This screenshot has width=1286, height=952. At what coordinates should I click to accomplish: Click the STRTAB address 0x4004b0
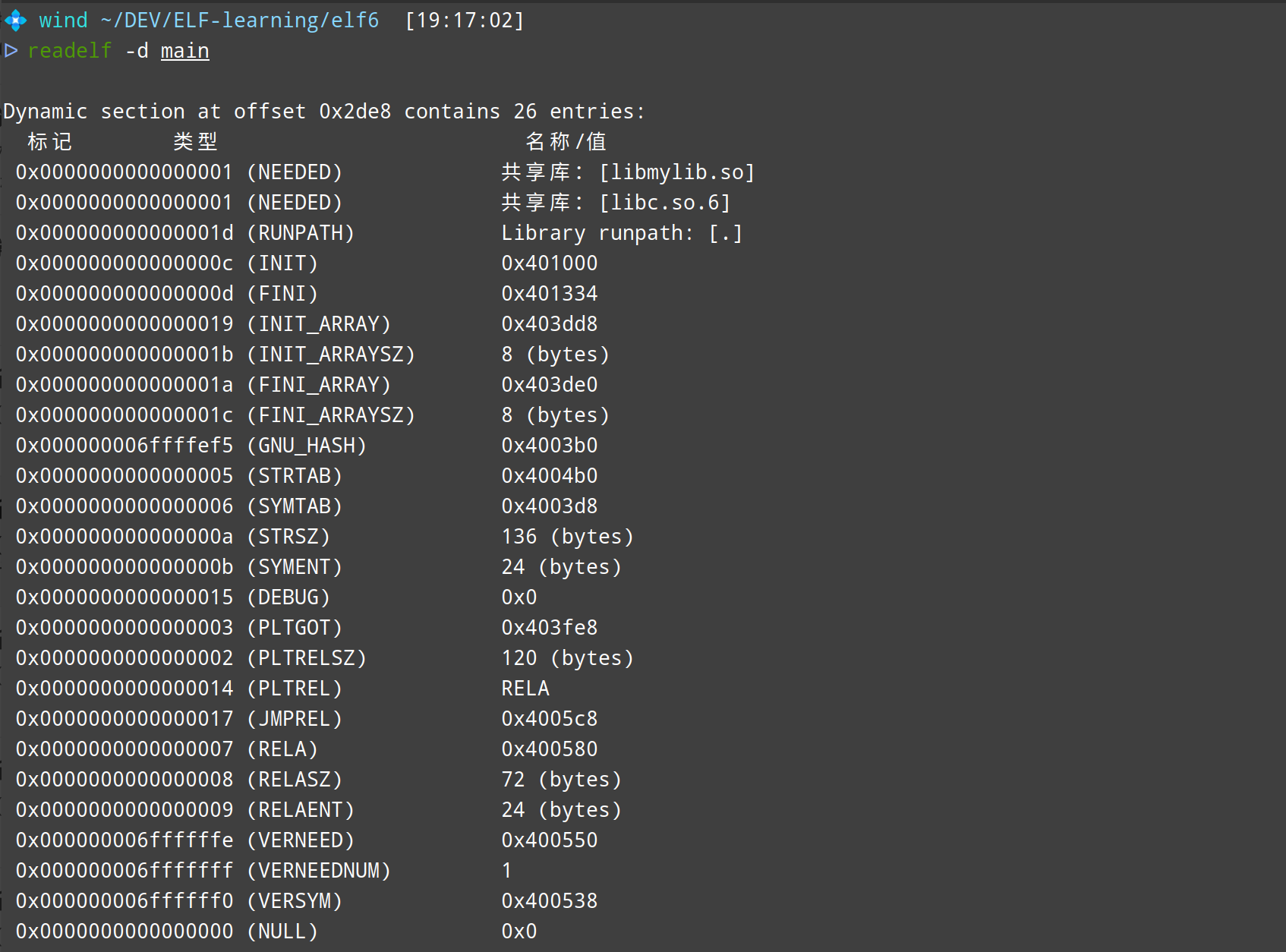point(550,476)
